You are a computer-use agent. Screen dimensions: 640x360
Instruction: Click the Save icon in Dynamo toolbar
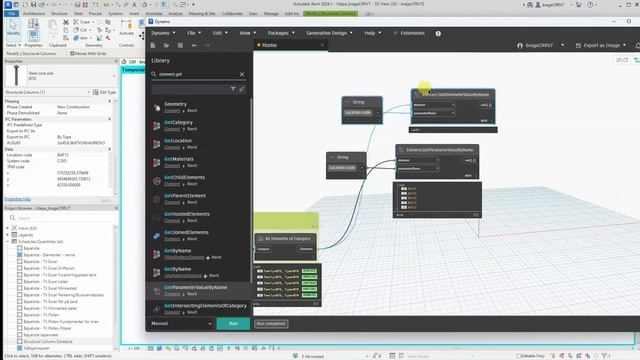pos(180,45)
